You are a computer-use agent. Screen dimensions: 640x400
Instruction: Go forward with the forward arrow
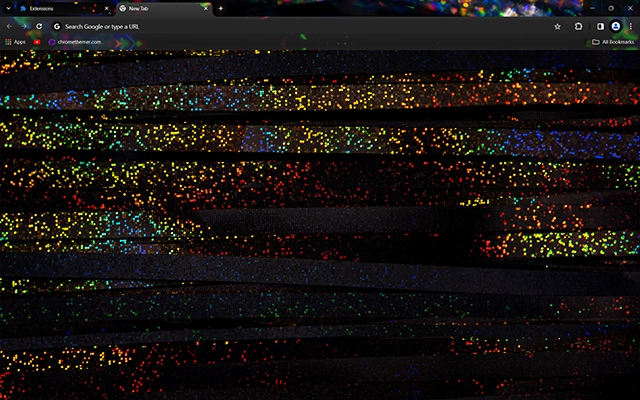click(x=24, y=27)
